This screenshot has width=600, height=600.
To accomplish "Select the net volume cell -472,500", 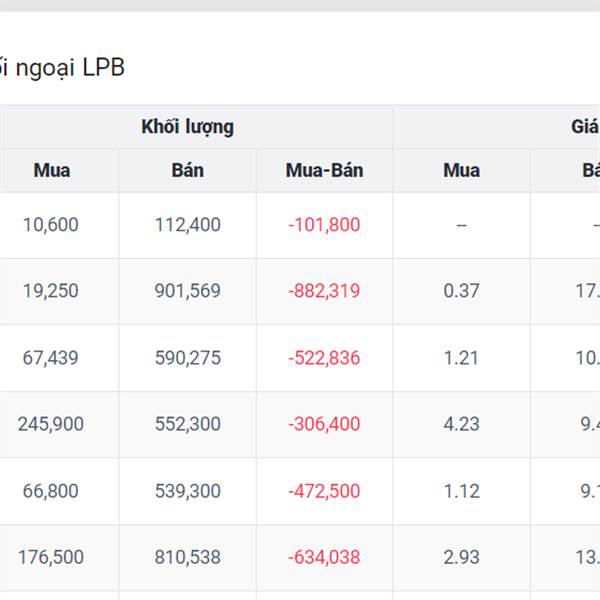I will click(x=324, y=491).
